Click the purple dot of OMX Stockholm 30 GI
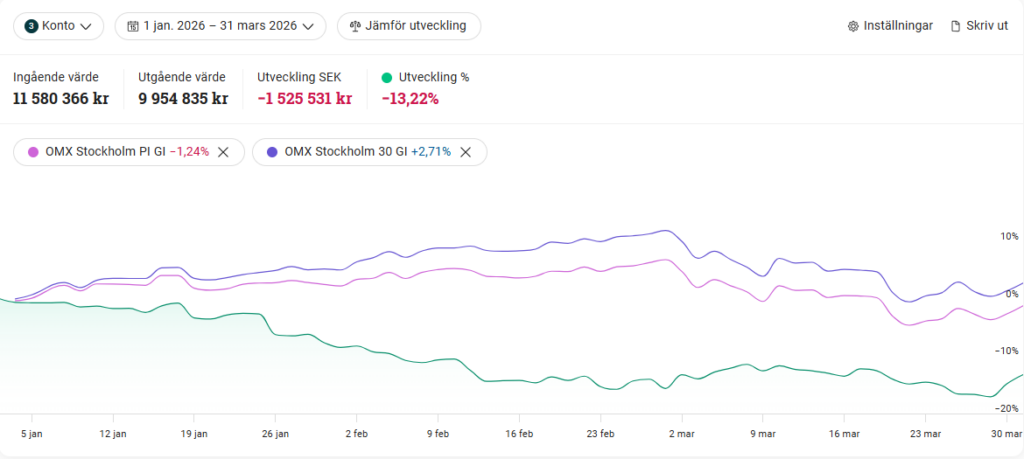 [x=272, y=152]
